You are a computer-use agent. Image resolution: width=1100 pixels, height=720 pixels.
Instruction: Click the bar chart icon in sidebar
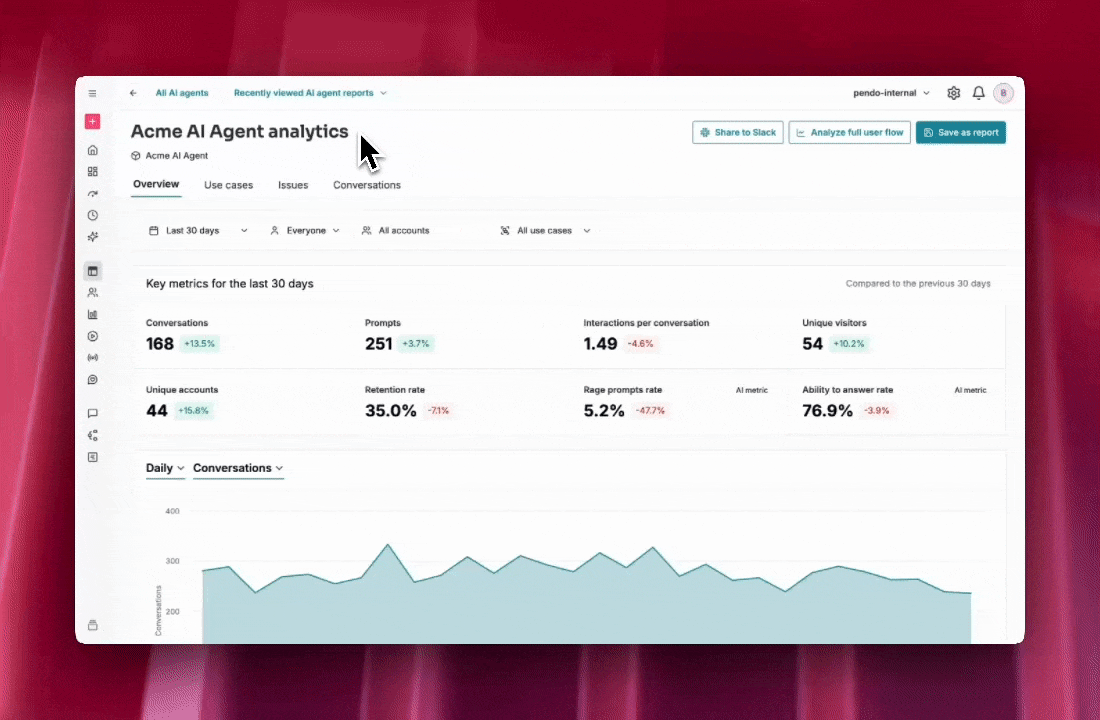pos(92,314)
